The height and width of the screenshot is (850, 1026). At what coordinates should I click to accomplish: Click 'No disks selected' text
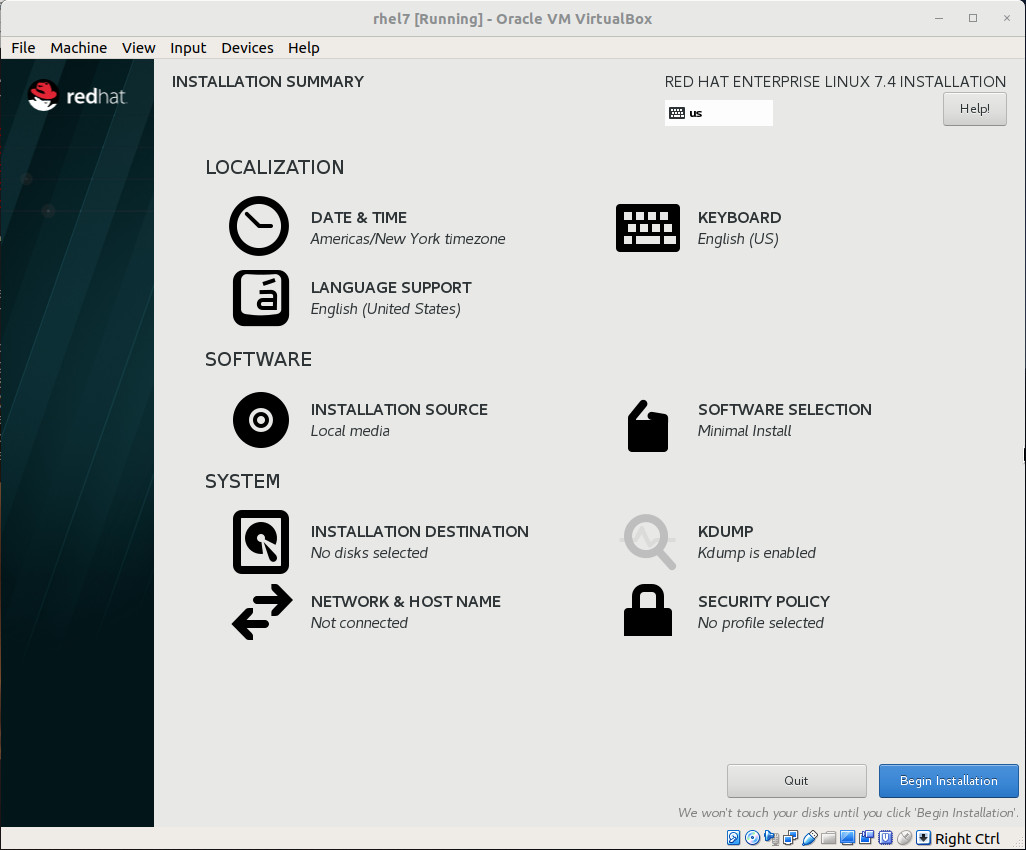click(x=369, y=553)
